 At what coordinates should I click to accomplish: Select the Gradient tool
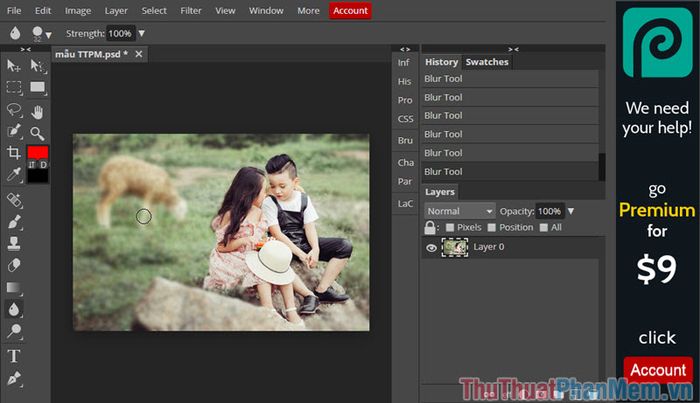[x=14, y=287]
